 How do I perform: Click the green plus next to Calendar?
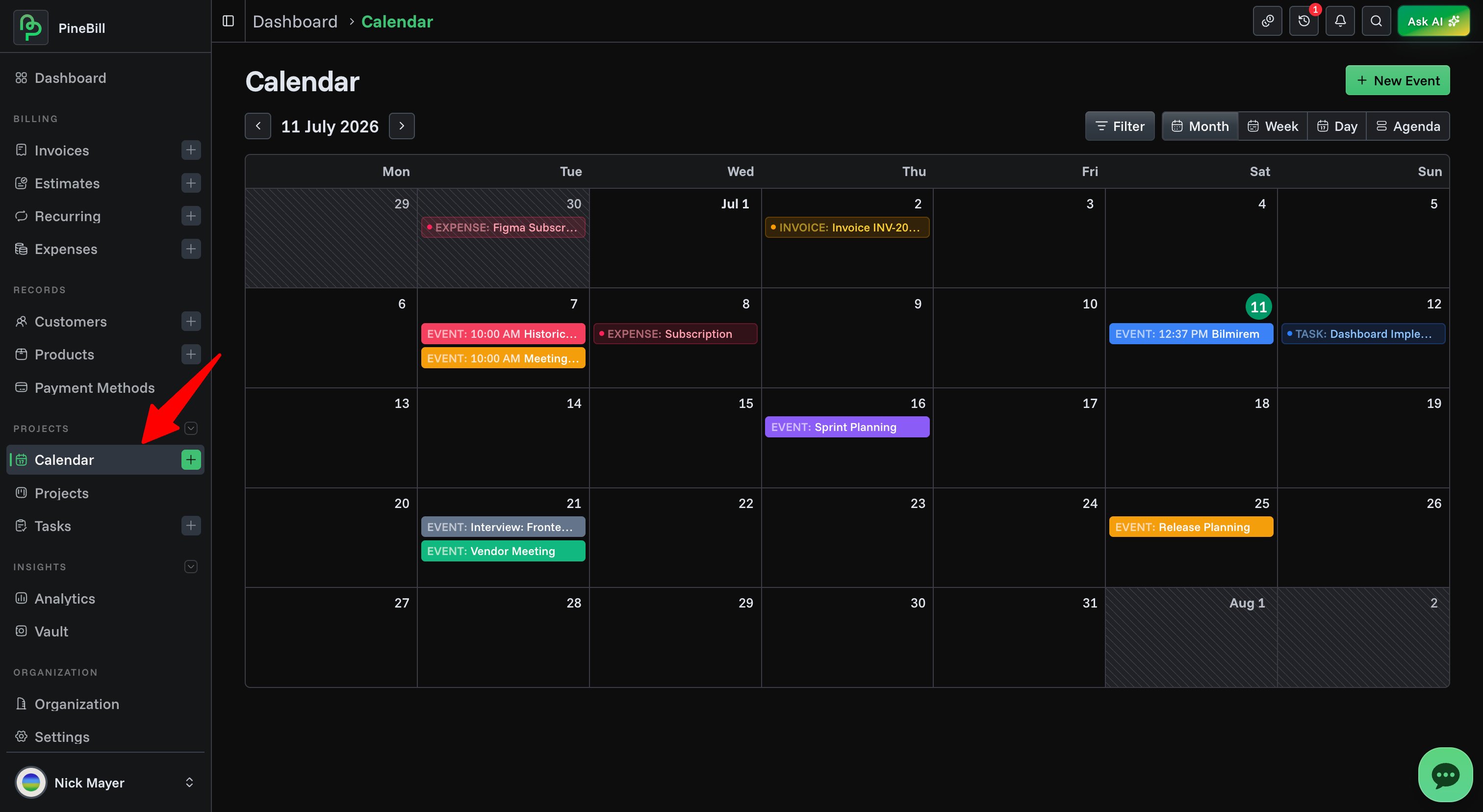pos(191,459)
